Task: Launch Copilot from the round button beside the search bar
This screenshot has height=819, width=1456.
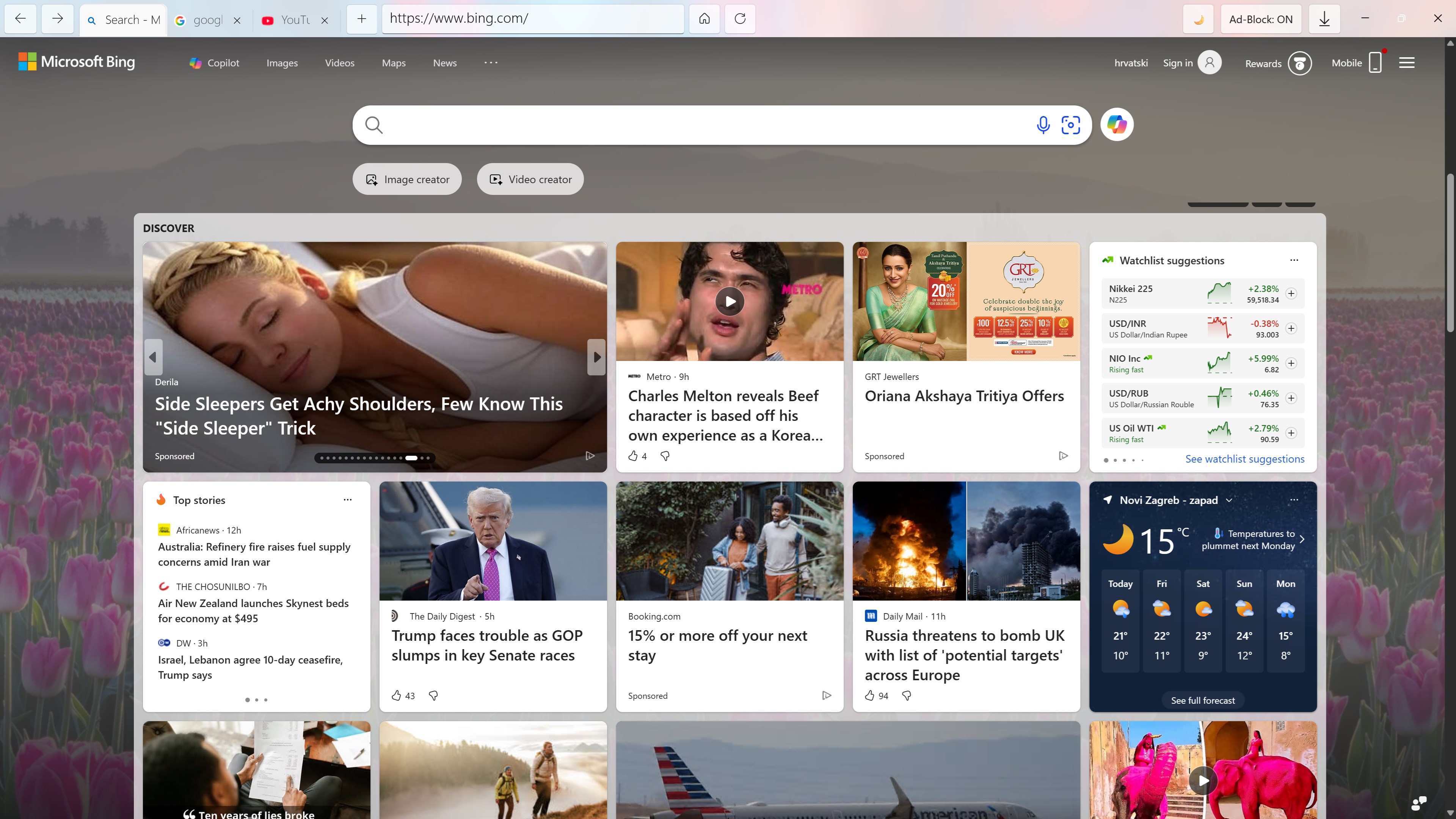Action: pos(1117,124)
